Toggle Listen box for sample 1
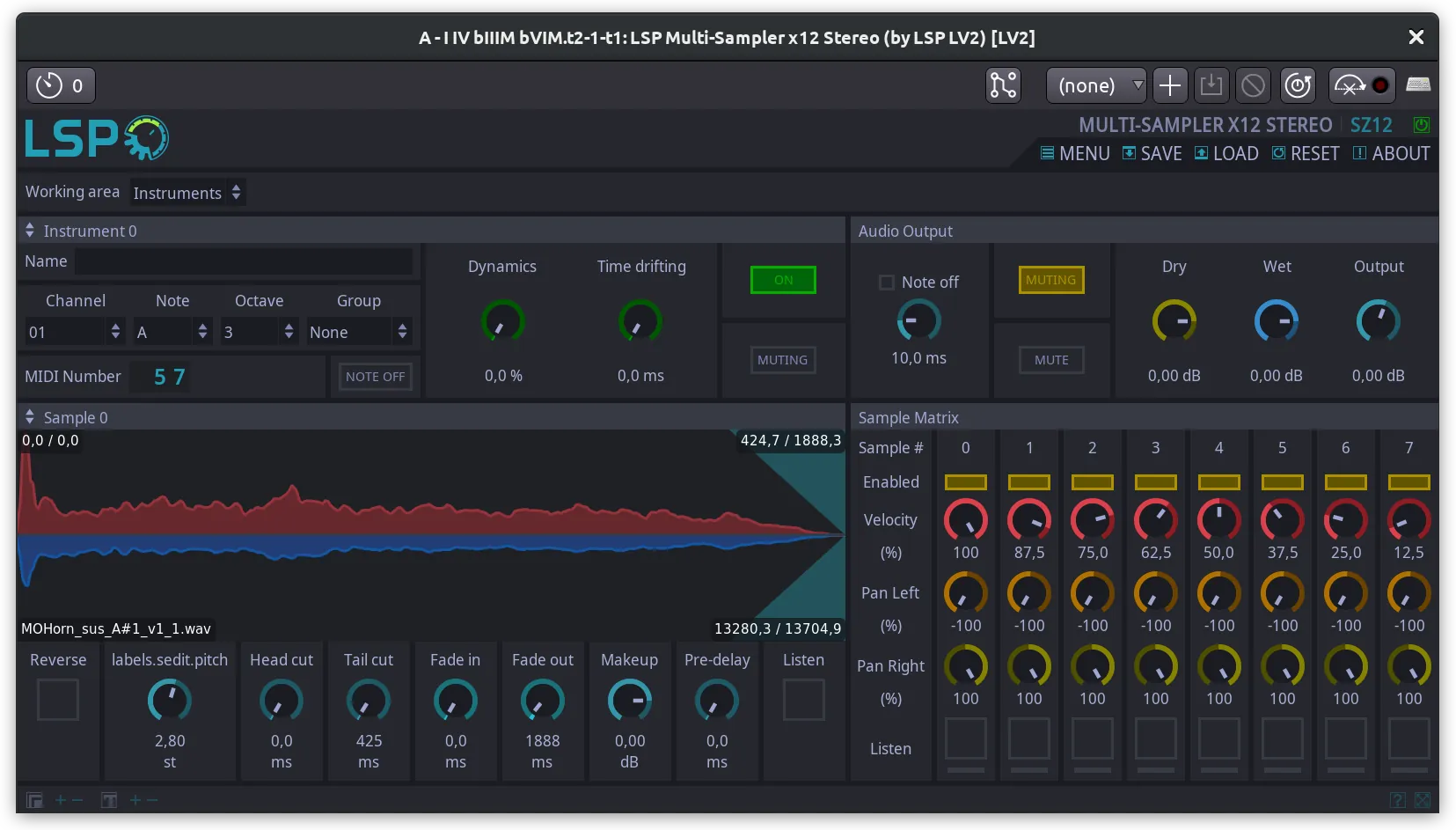The height and width of the screenshot is (830, 1456). click(x=1029, y=738)
